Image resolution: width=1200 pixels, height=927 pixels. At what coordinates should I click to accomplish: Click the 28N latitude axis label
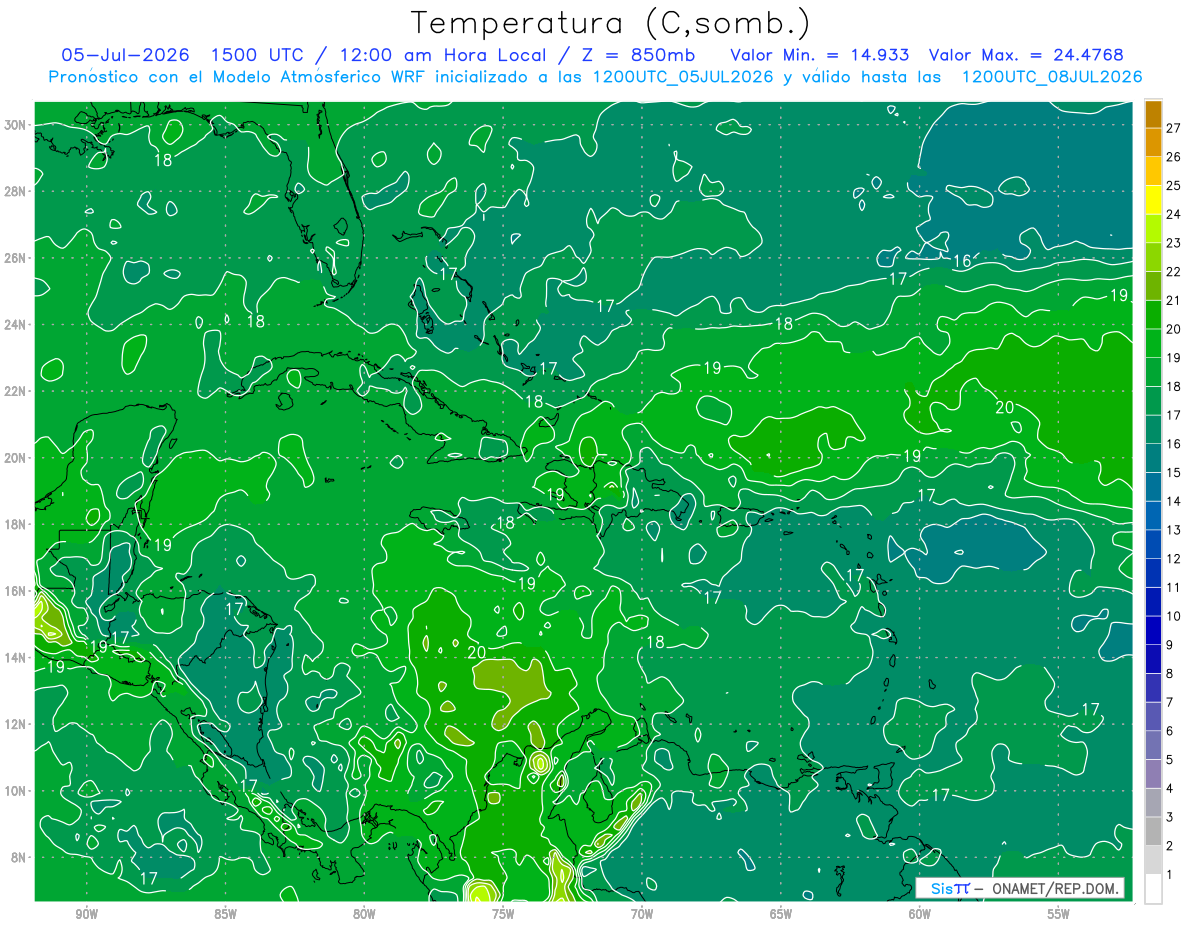tap(16, 191)
